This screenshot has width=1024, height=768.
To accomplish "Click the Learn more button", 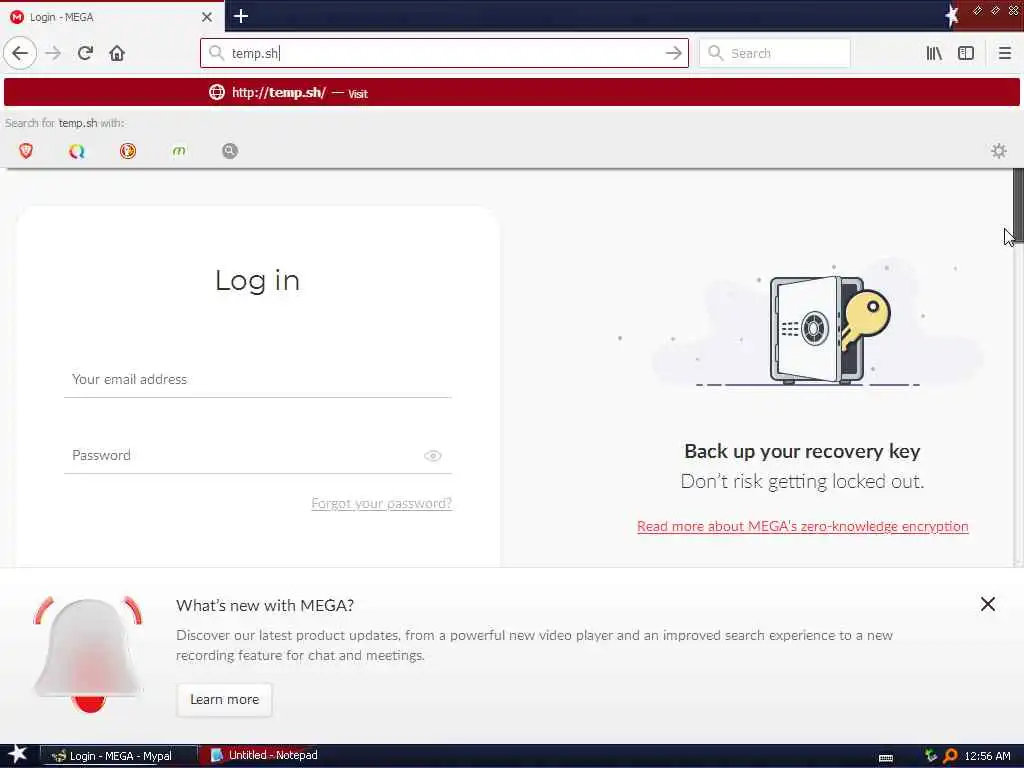I will click(225, 699).
